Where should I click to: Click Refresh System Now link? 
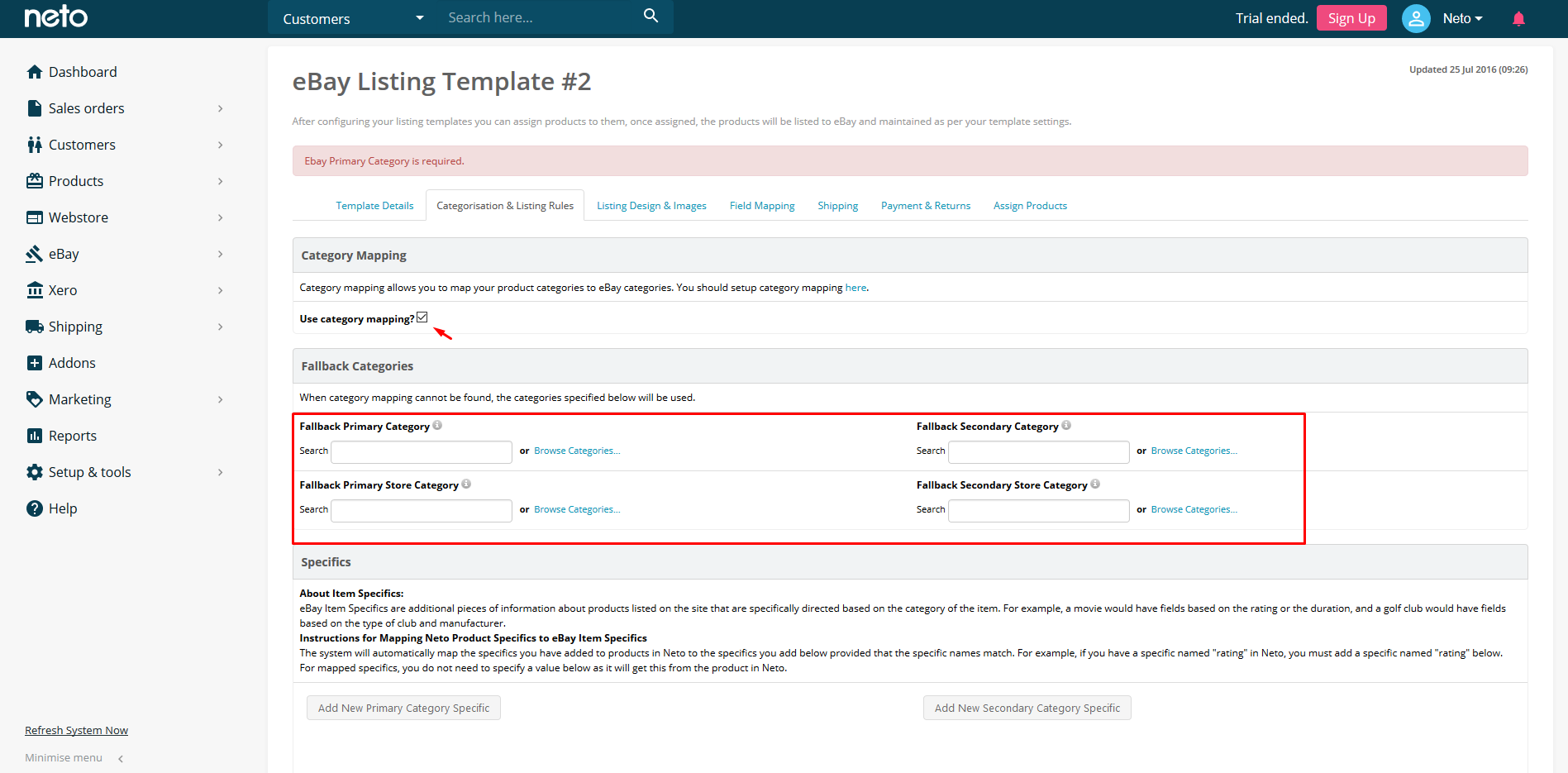[76, 730]
